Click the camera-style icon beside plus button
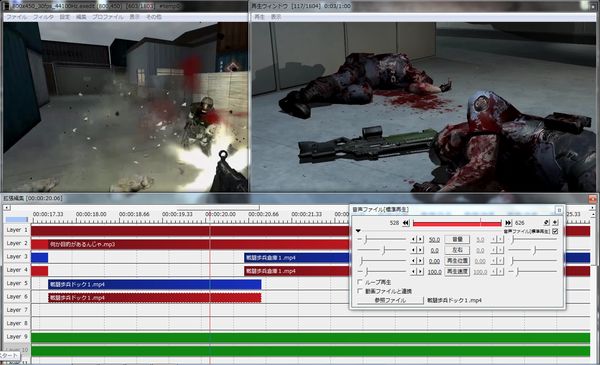The height and width of the screenshot is (365, 600). 546,222
